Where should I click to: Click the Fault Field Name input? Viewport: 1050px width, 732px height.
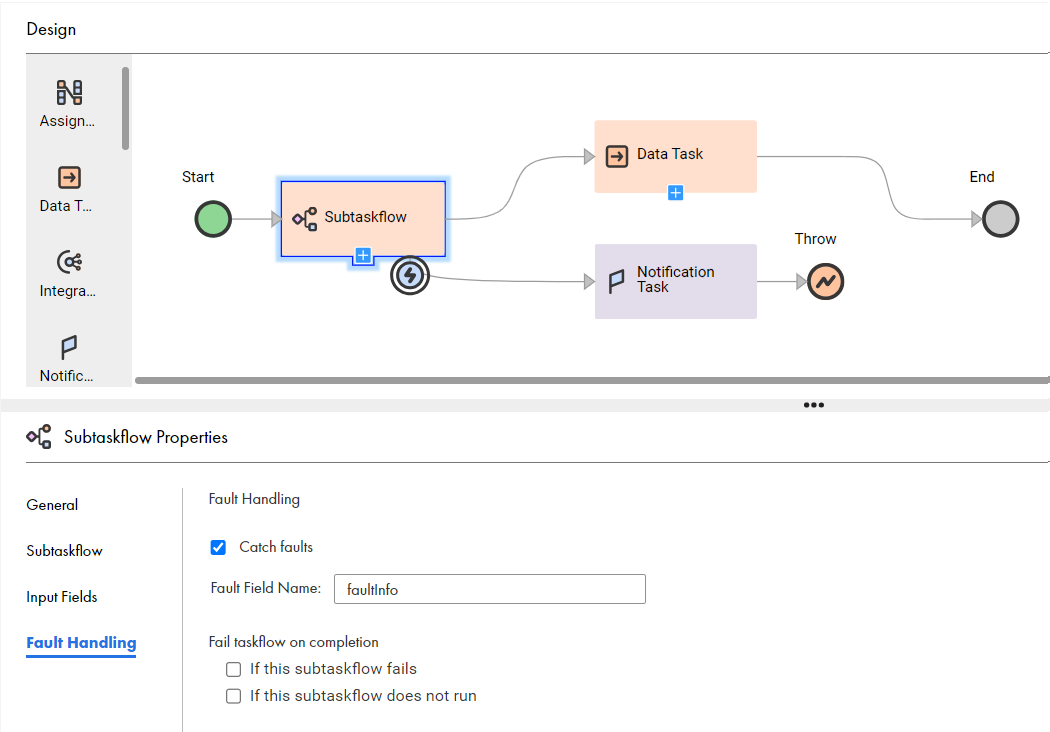click(490, 589)
